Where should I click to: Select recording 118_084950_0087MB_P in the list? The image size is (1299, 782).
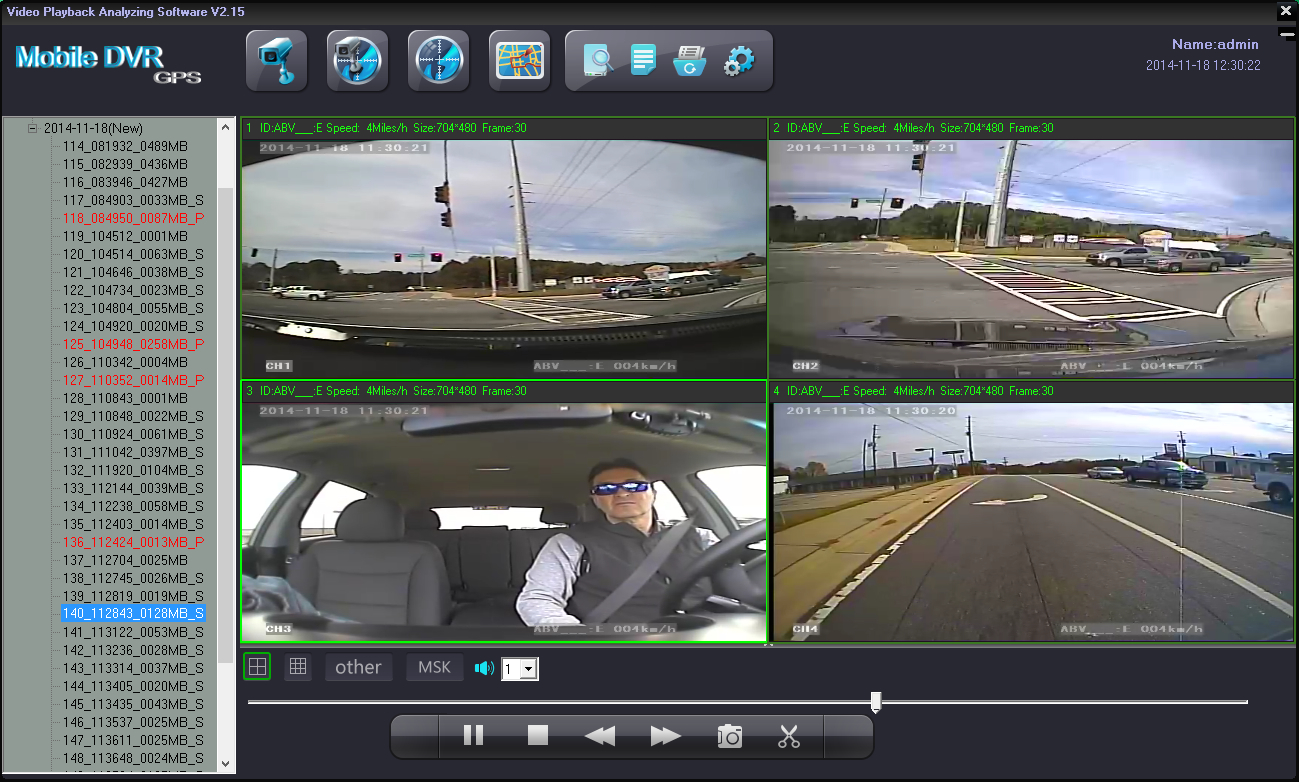point(133,218)
